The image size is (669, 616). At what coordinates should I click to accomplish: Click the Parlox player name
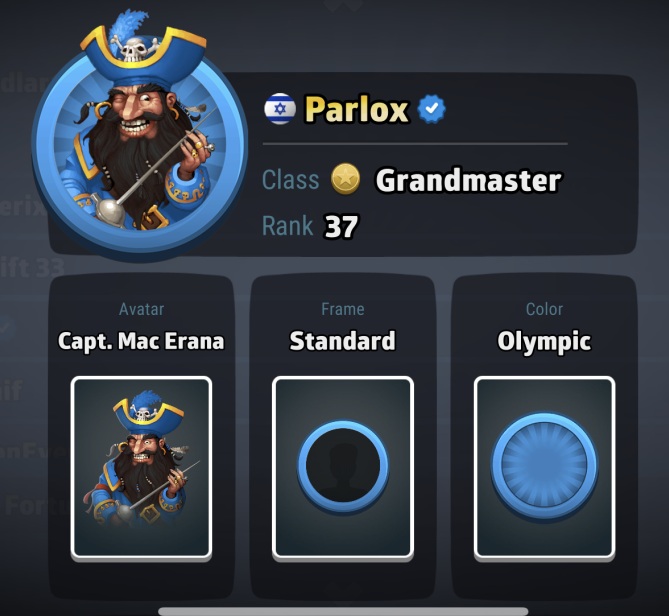[357, 110]
